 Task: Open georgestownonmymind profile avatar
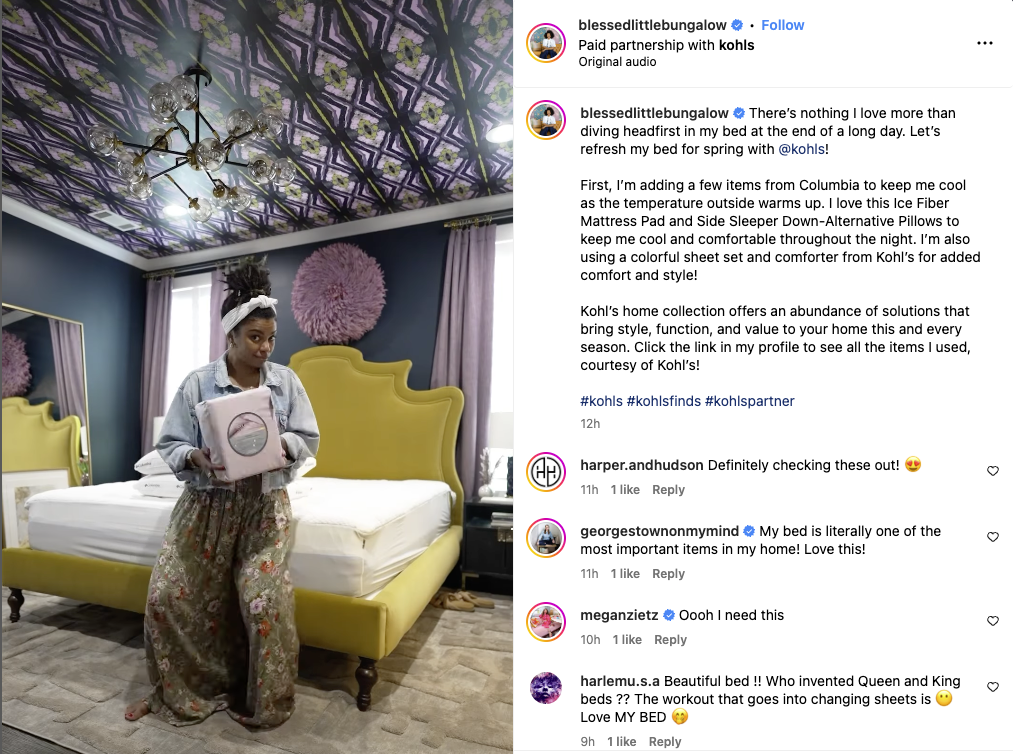click(546, 538)
